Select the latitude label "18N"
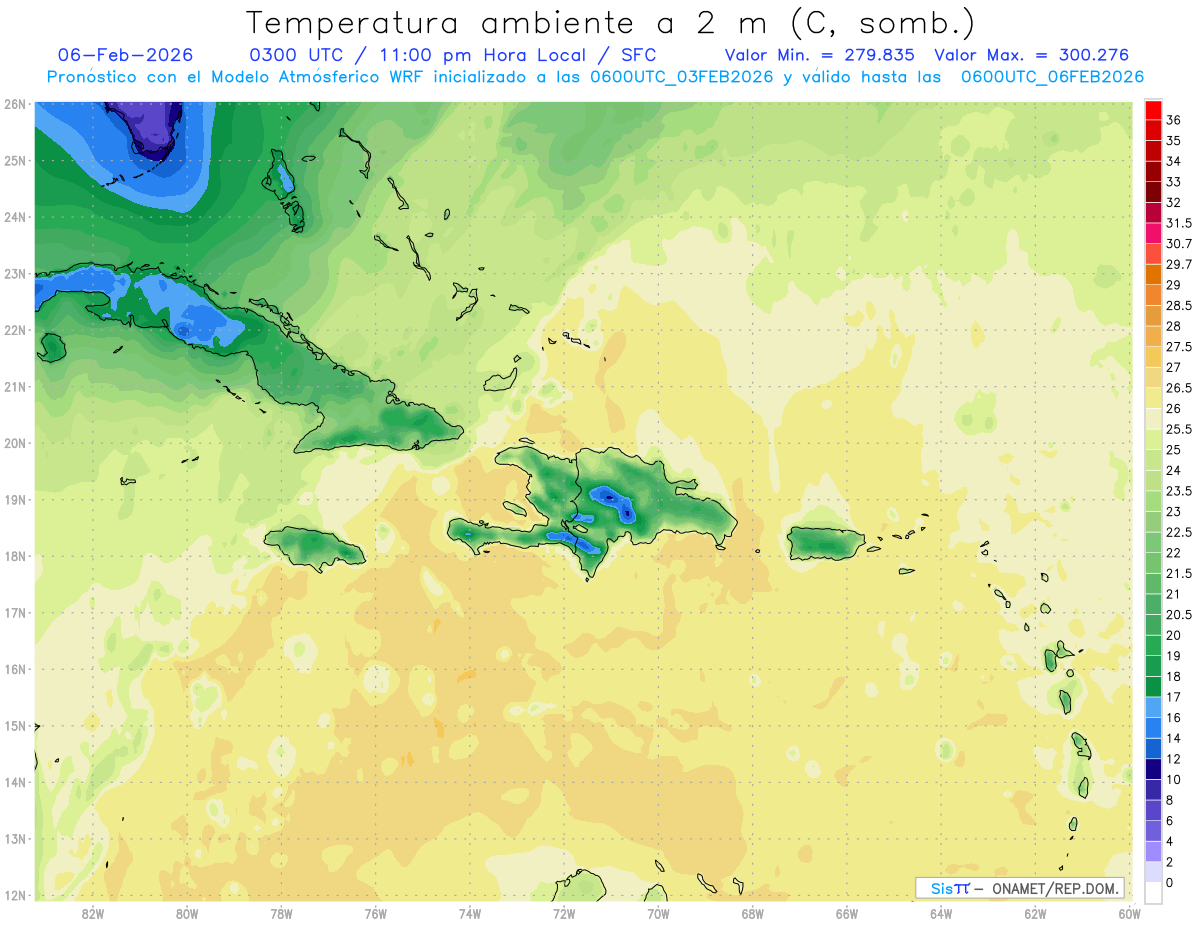Screen dimensions: 1200x927 (x=15, y=556)
